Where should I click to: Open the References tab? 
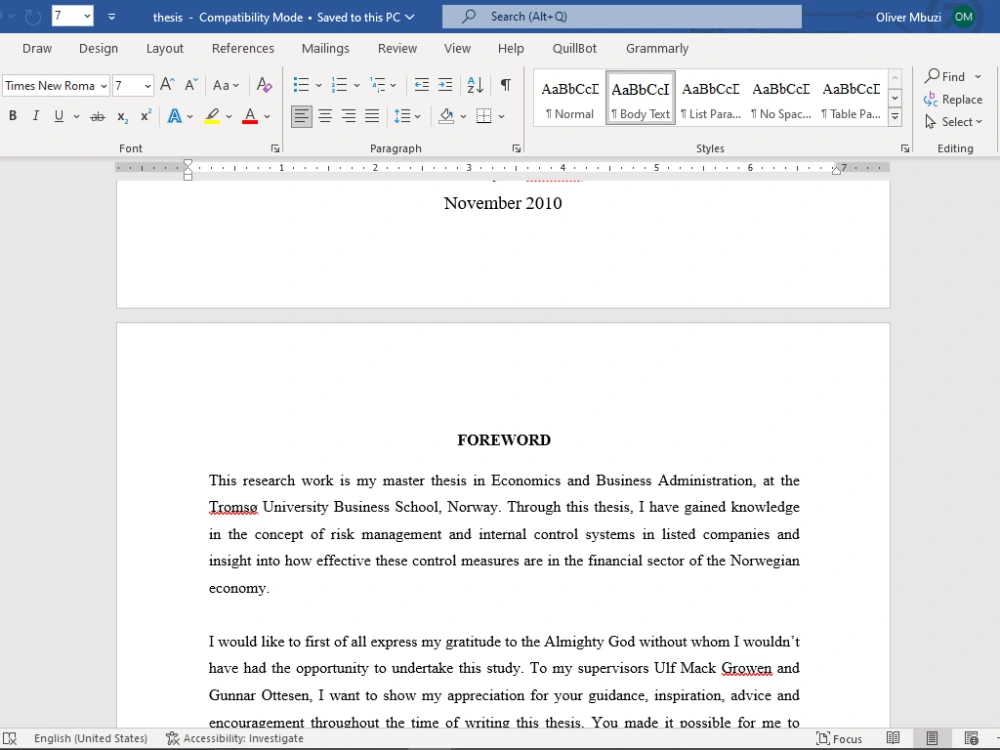click(x=243, y=48)
